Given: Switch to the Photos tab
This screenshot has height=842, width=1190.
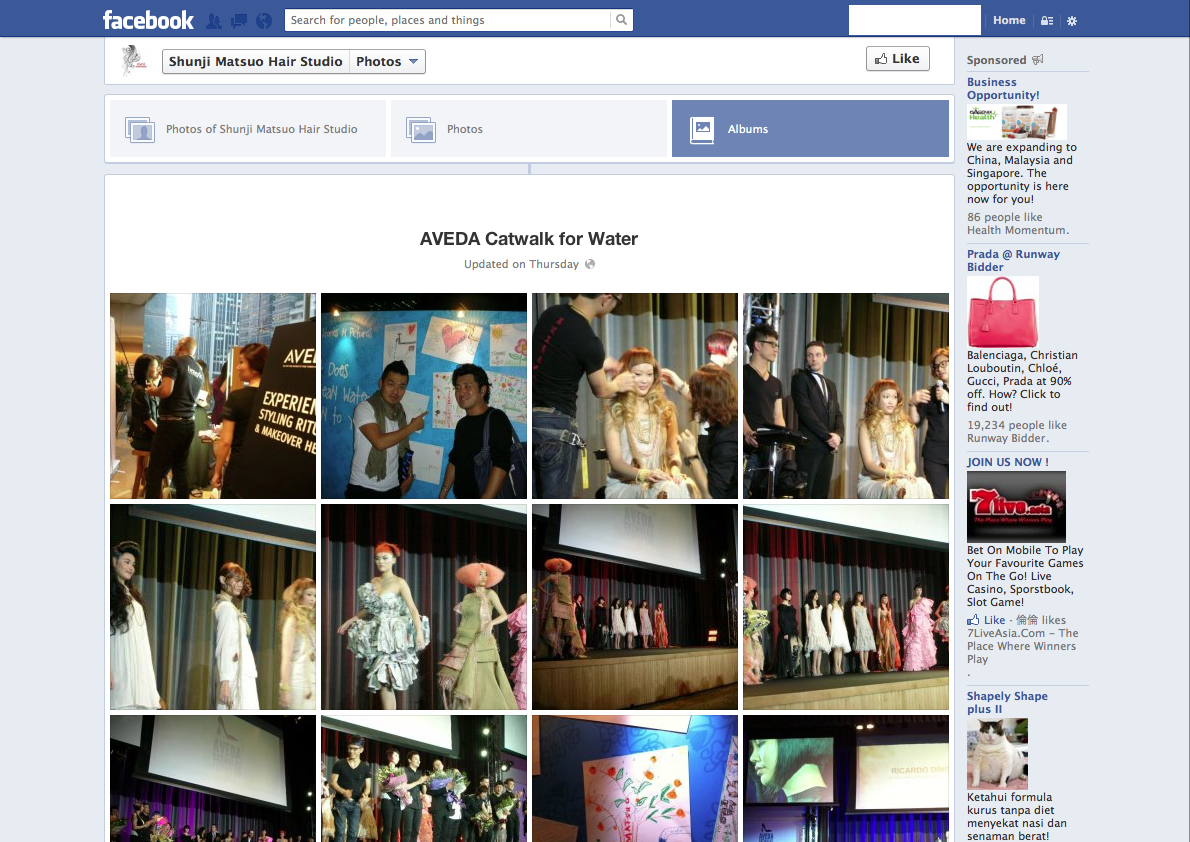Looking at the screenshot, I should 529,129.
